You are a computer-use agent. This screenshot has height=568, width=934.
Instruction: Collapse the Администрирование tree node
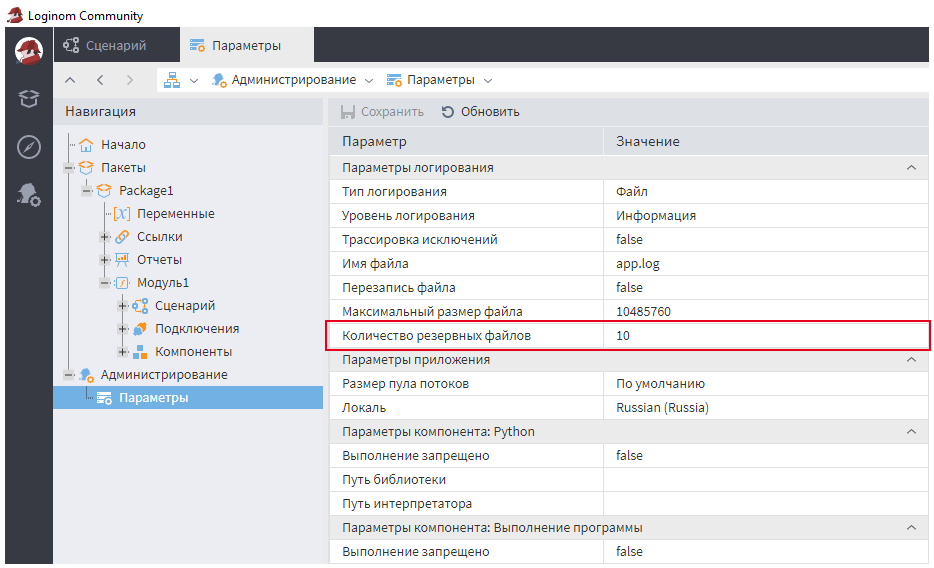tap(69, 375)
